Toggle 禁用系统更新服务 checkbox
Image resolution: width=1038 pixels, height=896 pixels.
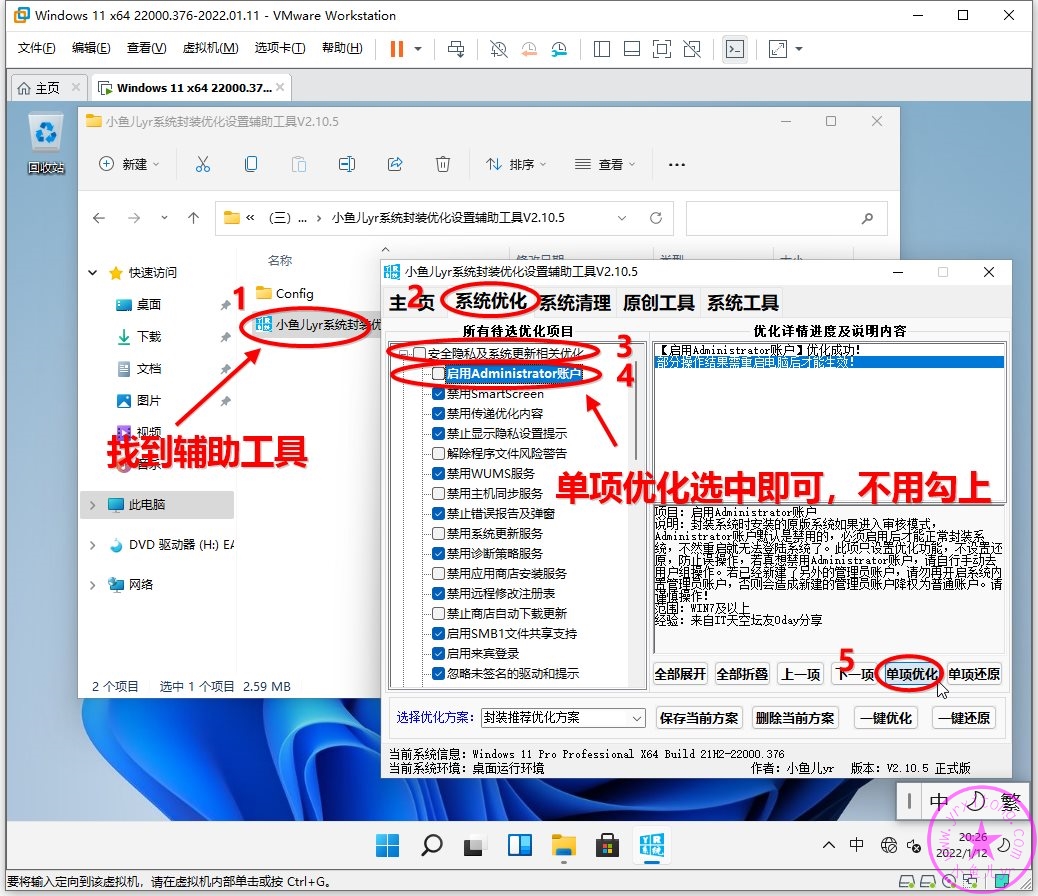coord(438,533)
